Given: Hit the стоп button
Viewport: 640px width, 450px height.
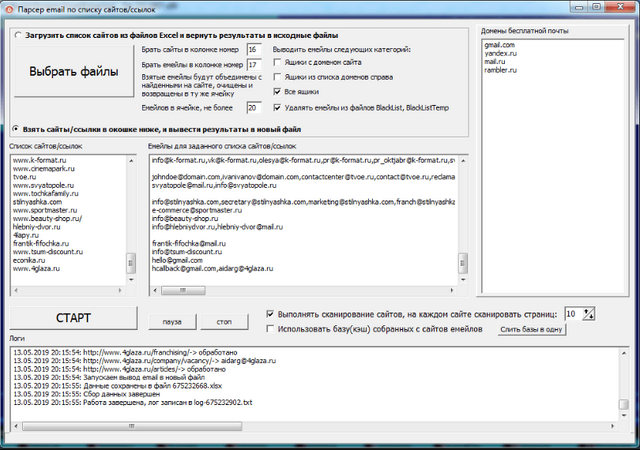Looking at the screenshot, I should tap(224, 322).
